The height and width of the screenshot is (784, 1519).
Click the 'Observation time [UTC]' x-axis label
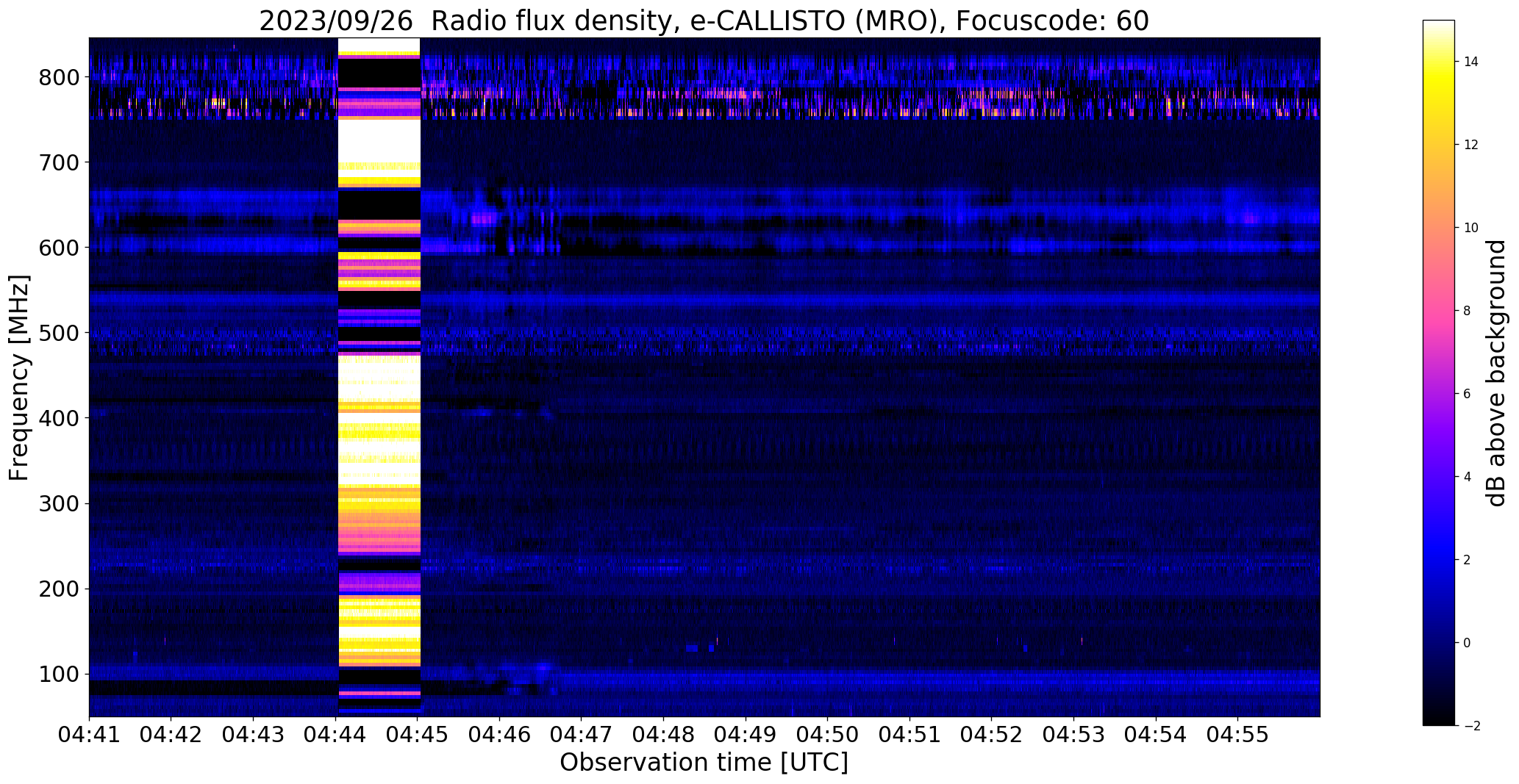coord(704,763)
